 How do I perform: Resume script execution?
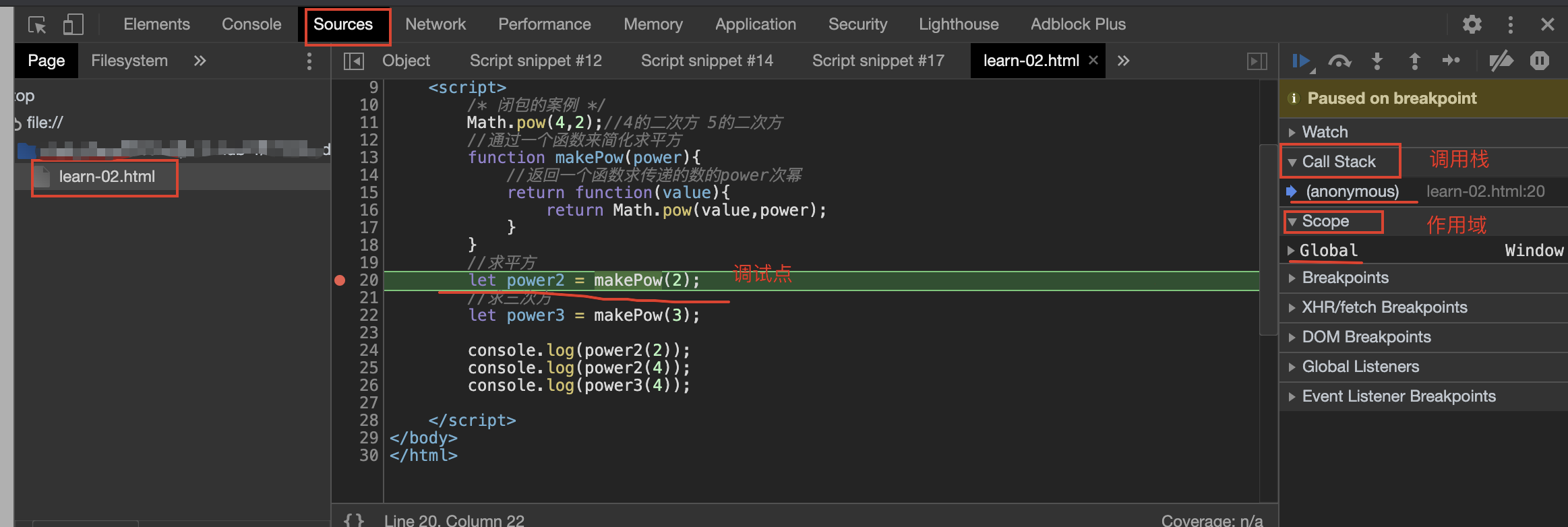[x=1303, y=61]
